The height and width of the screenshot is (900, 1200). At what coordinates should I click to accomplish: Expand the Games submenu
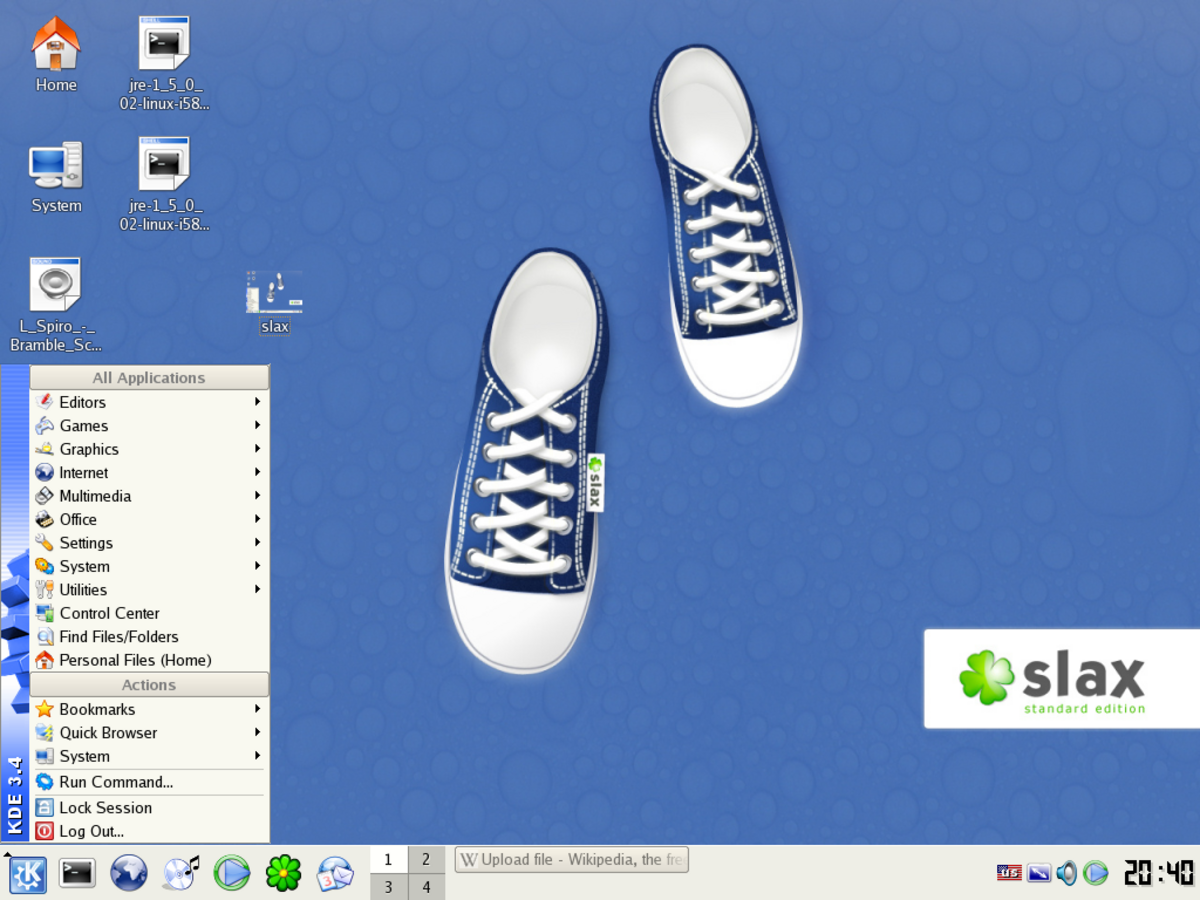tap(149, 426)
